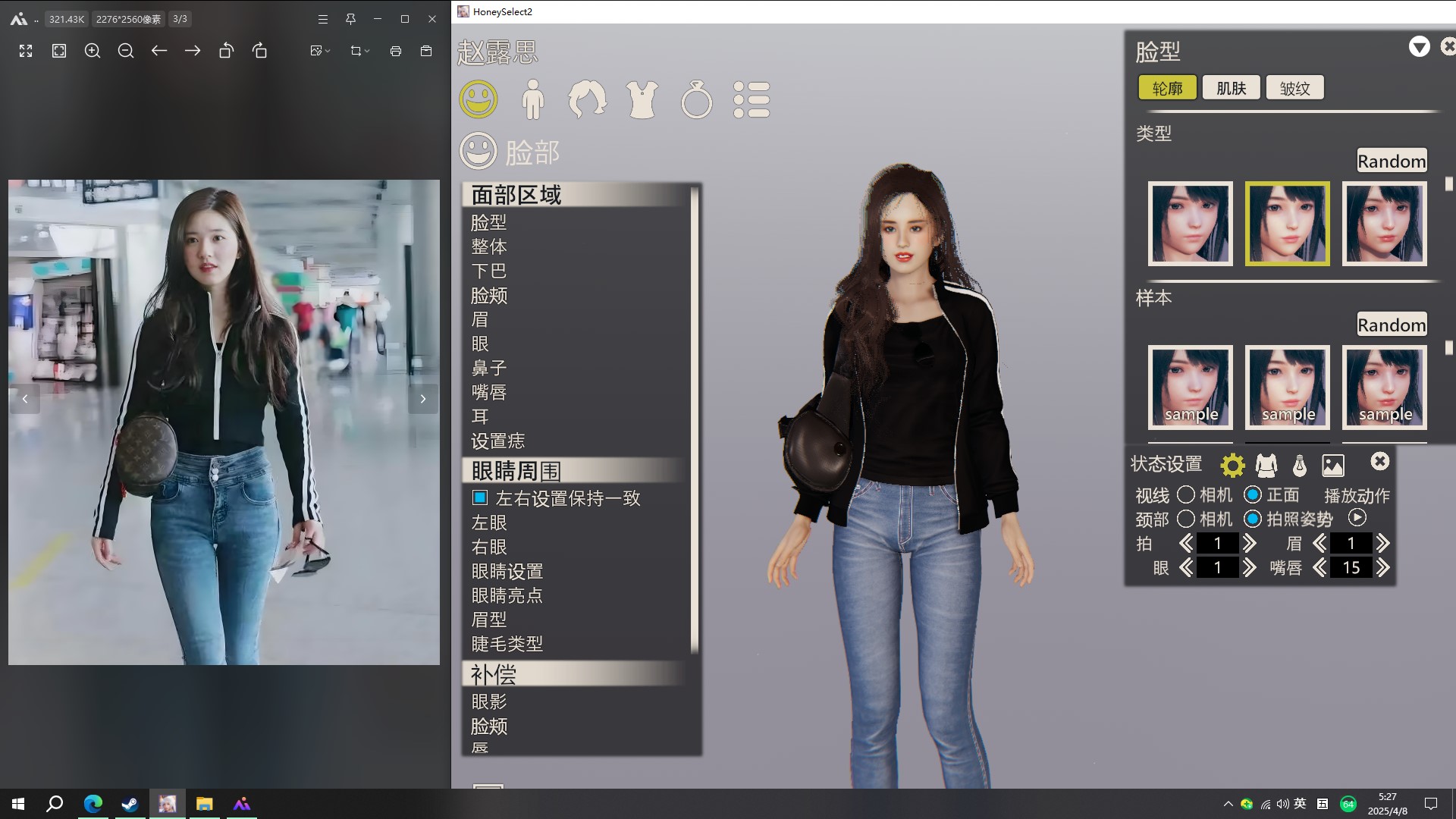This screenshot has width=1456, height=819.
Task: Open the list options category icon
Action: pyautogui.click(x=752, y=99)
